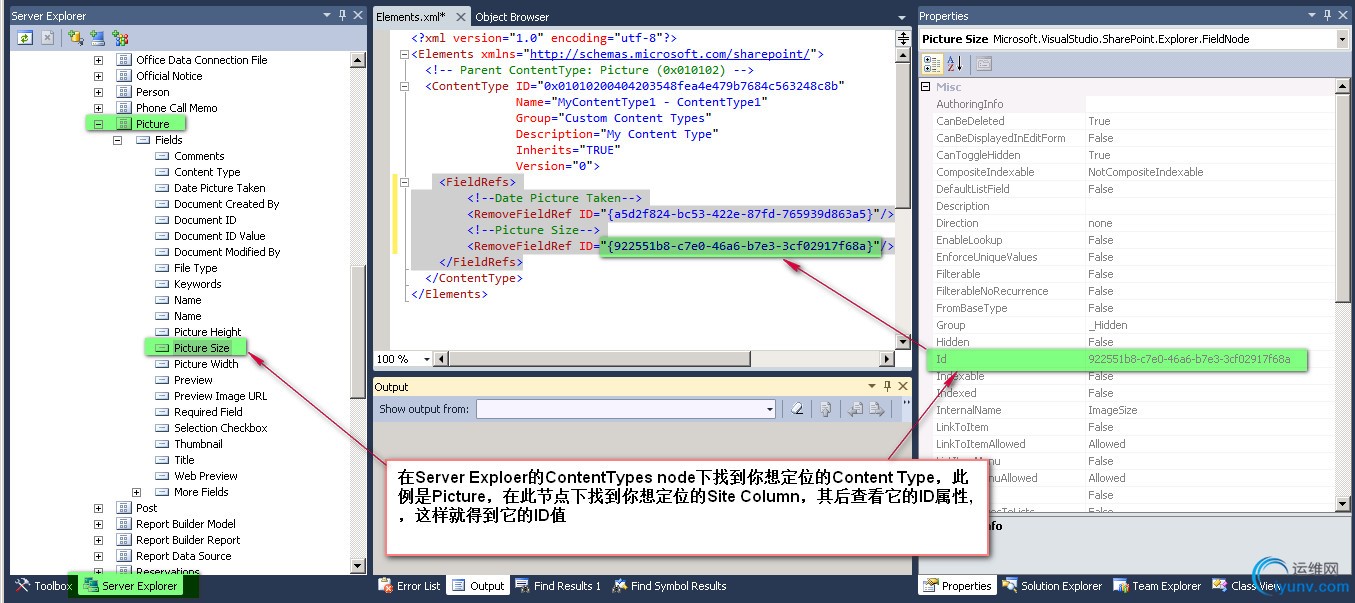
Task: Collapse the Misc category in Properties
Action: [x=924, y=87]
